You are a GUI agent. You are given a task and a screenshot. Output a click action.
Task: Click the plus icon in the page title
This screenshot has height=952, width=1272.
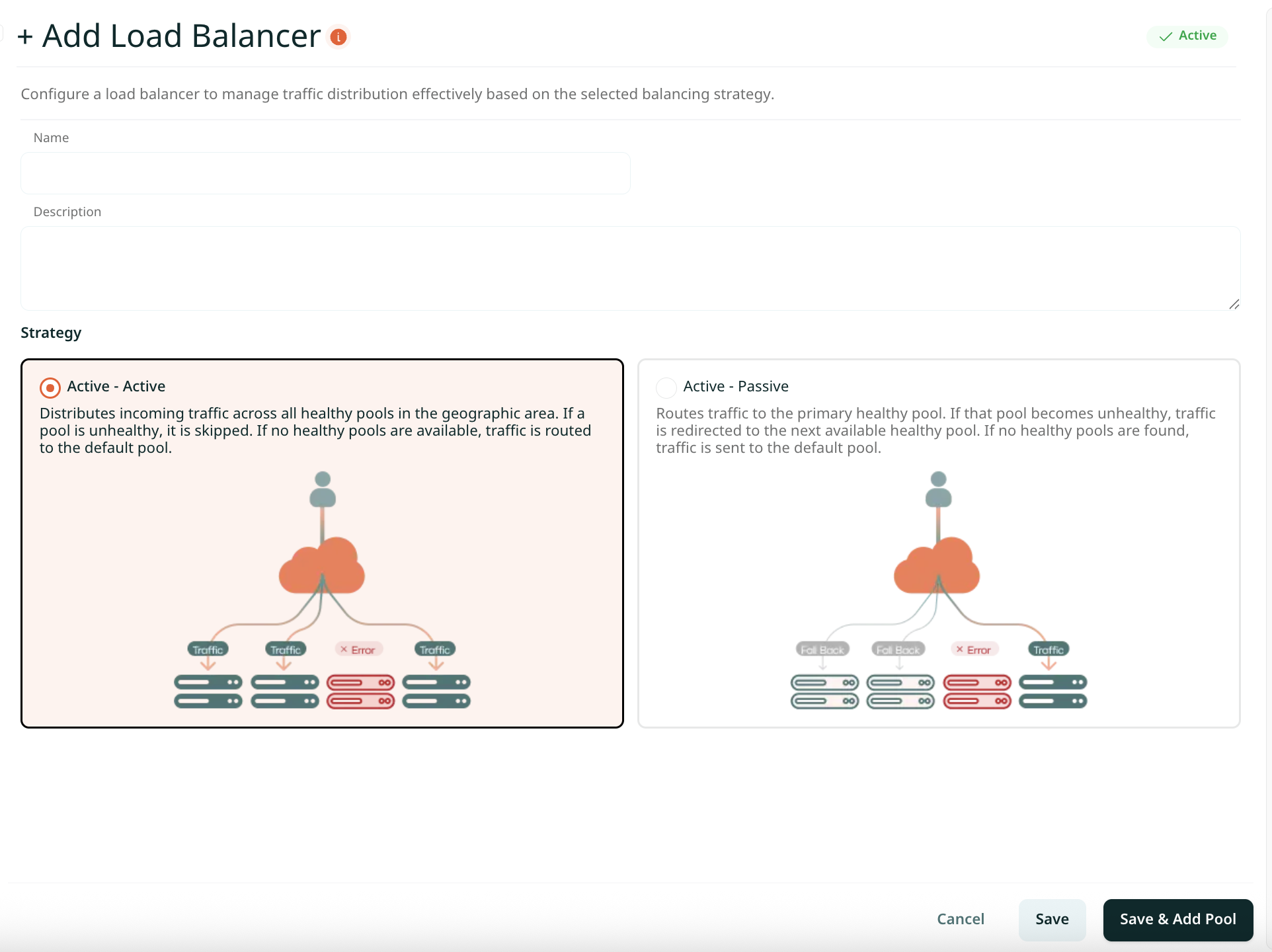26,36
